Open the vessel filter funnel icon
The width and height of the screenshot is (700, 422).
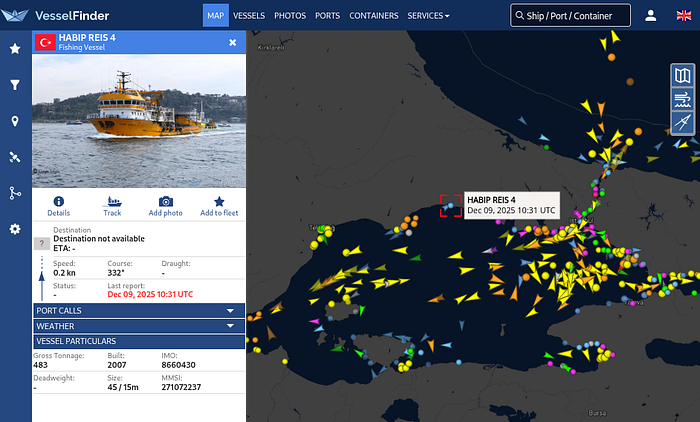click(x=15, y=84)
